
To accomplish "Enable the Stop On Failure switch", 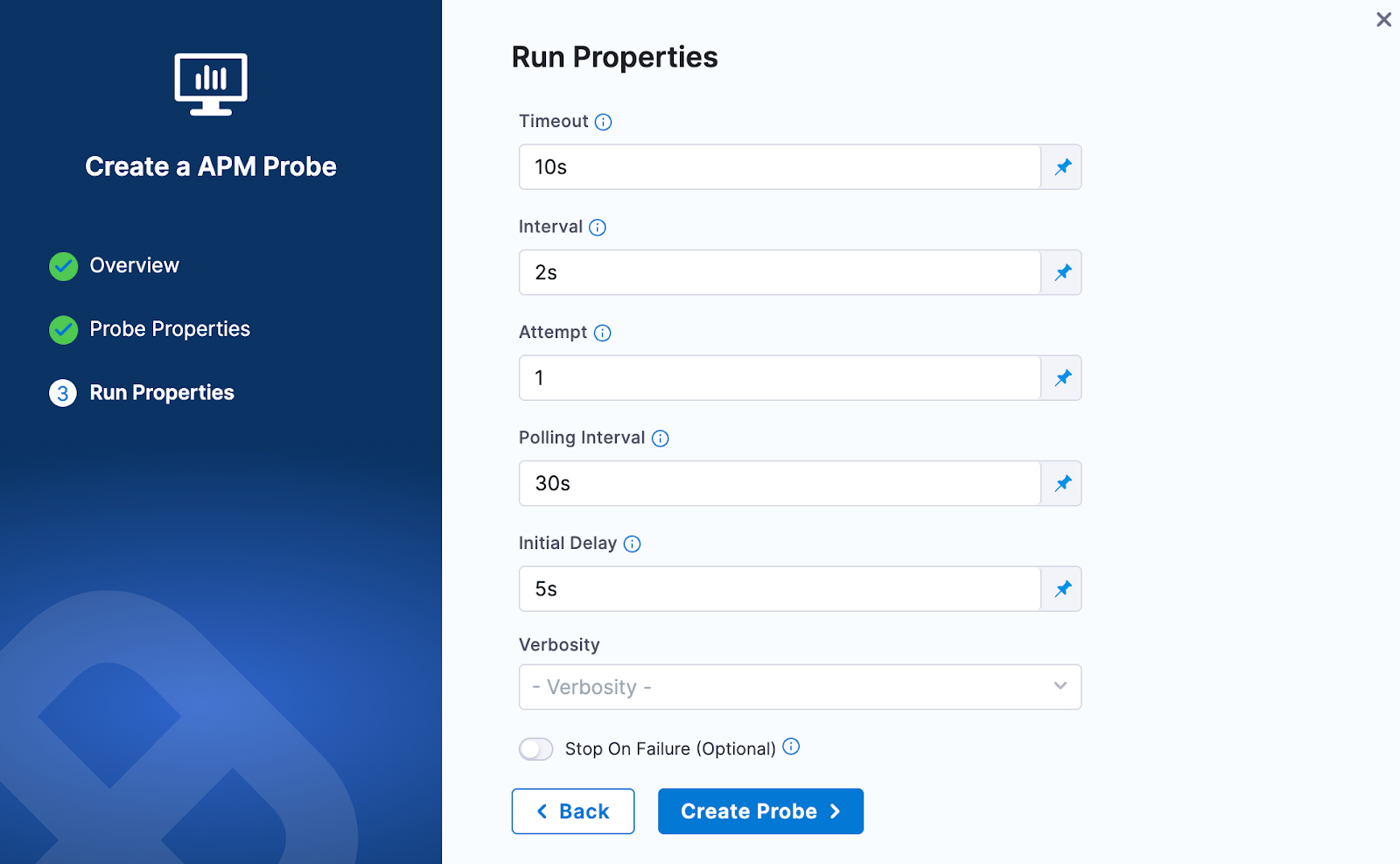I will [x=535, y=748].
